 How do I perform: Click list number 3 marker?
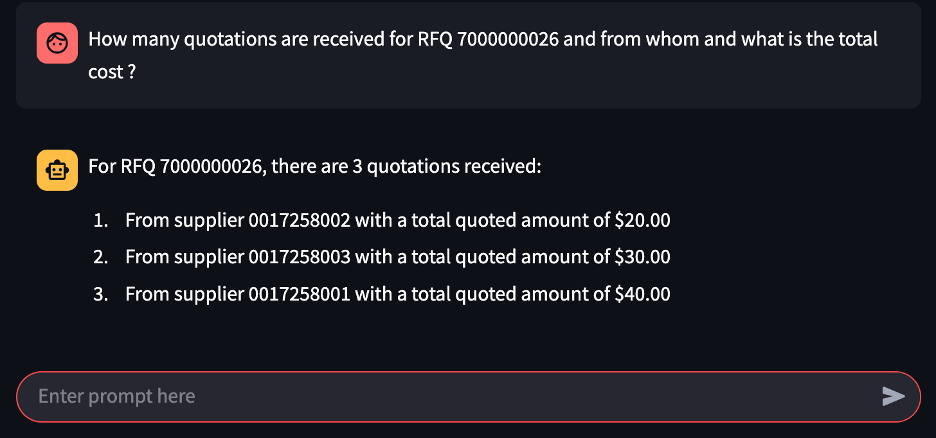100,295
